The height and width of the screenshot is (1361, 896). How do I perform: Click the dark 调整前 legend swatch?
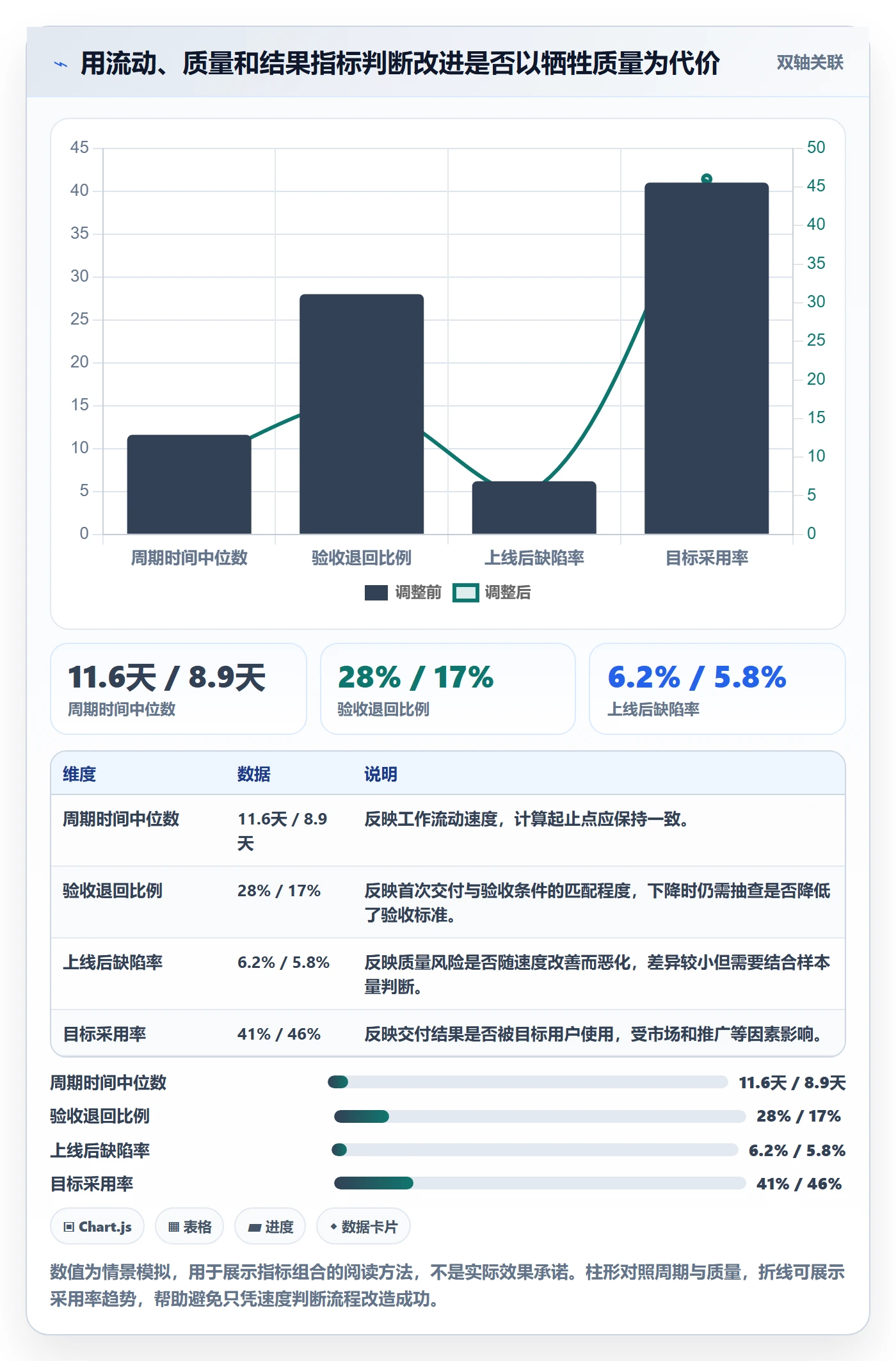(x=376, y=593)
